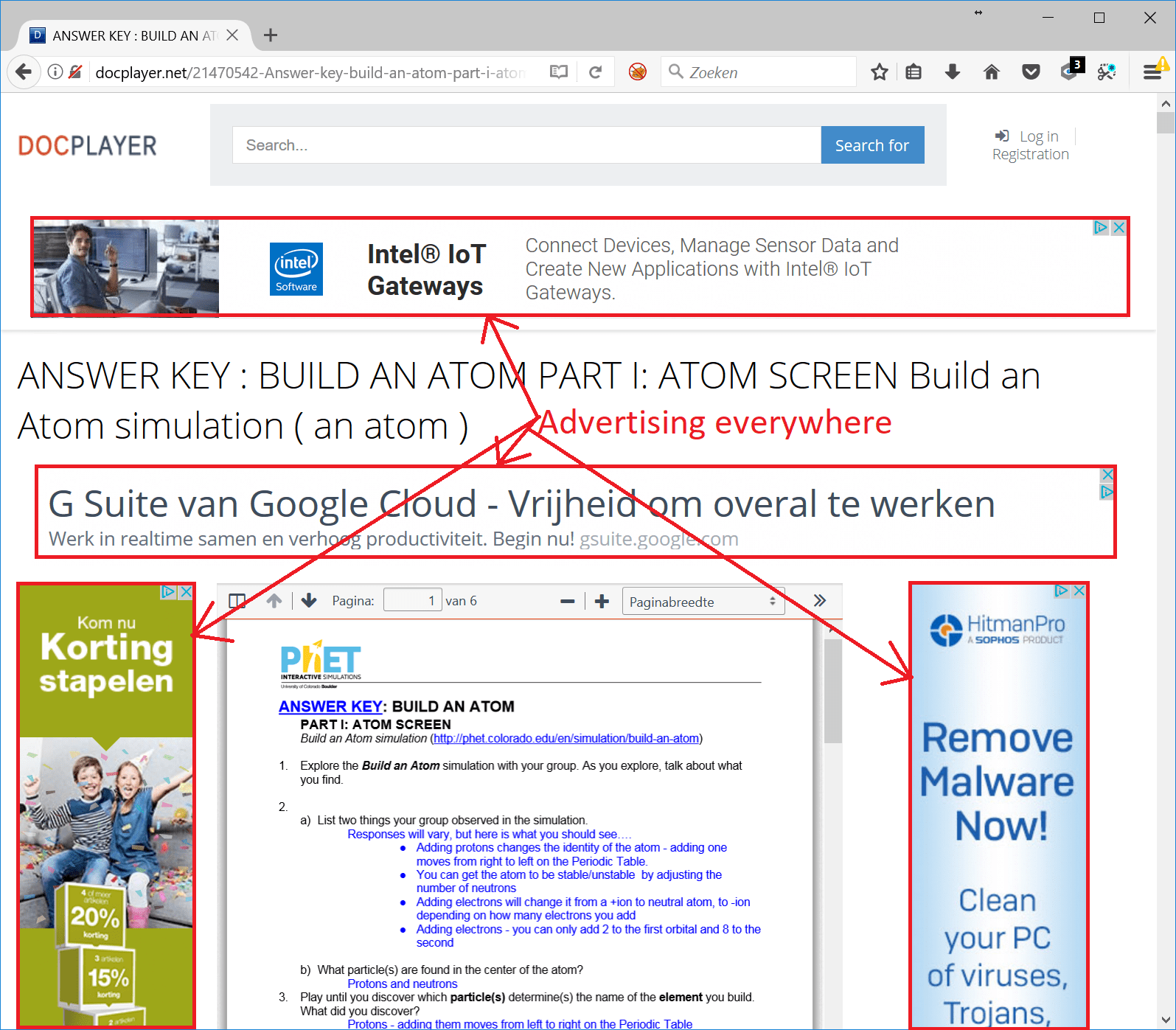Viewport: 1176px width, 1030px height.
Task: Click the Korting stapelen advertisement image
Action: tap(106, 805)
